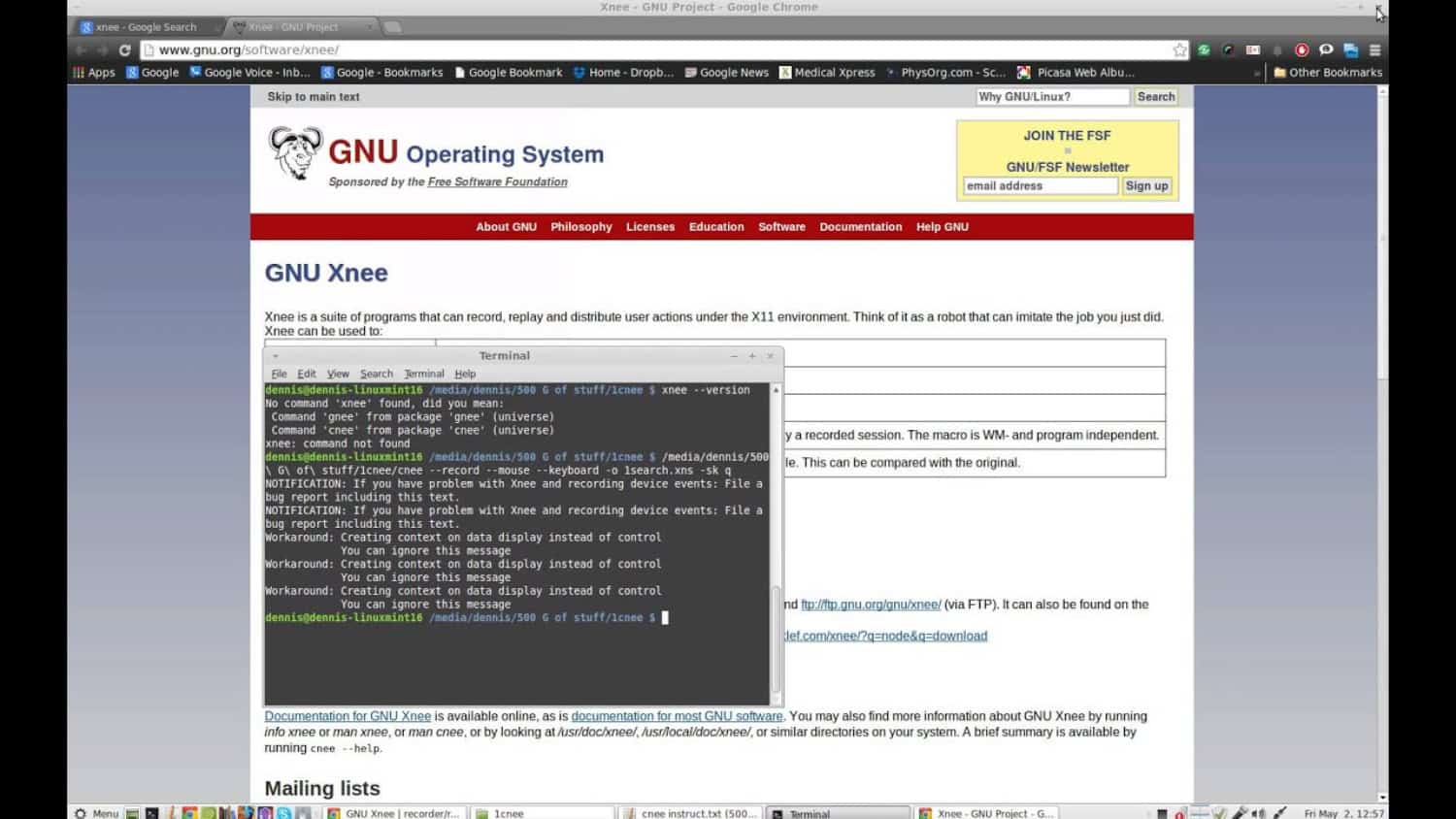Click the red circular extension icon
The width and height of the screenshot is (1456, 819).
point(1302,49)
